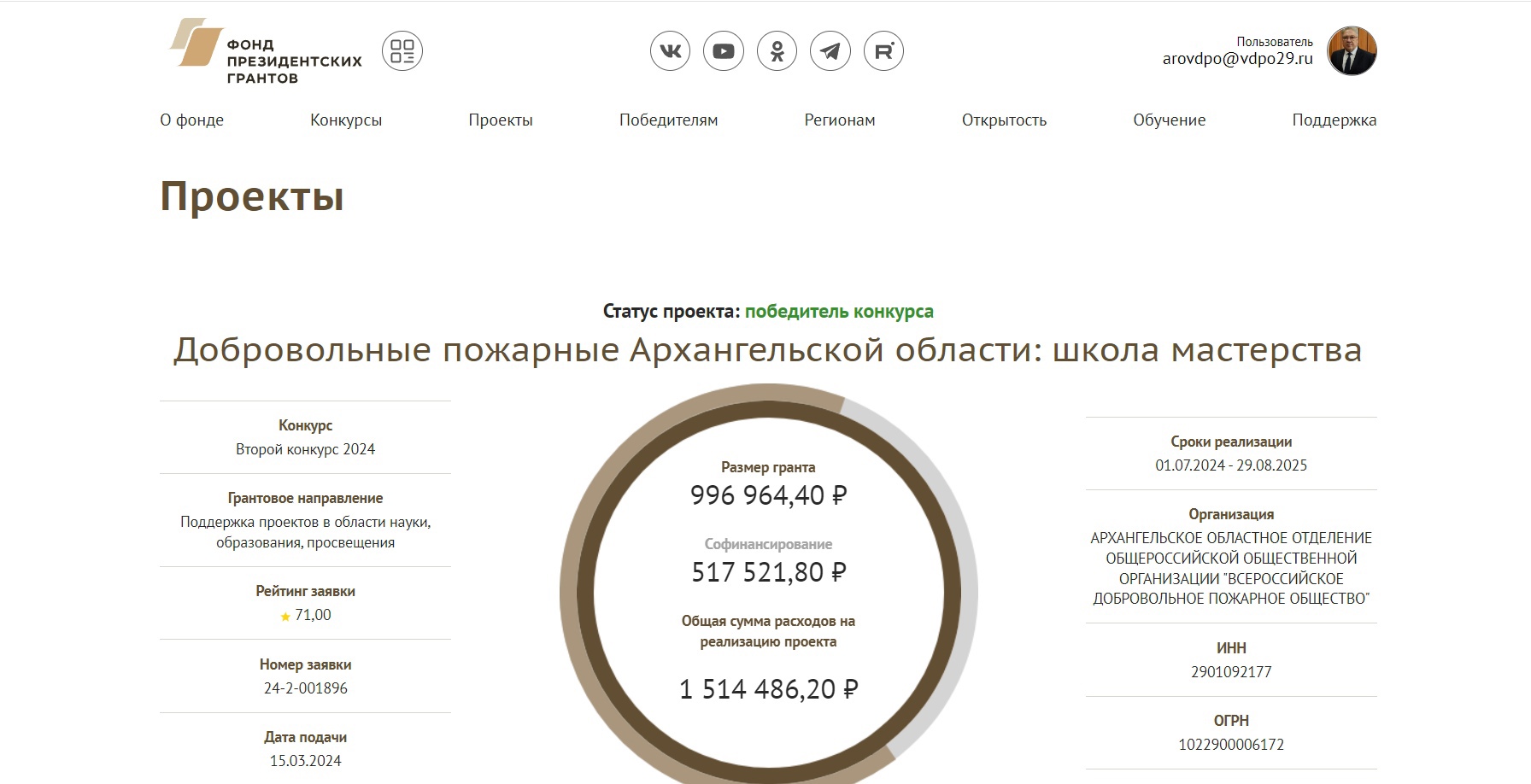Click the победитель конкурса status text
The image size is (1531, 784).
[839, 312]
